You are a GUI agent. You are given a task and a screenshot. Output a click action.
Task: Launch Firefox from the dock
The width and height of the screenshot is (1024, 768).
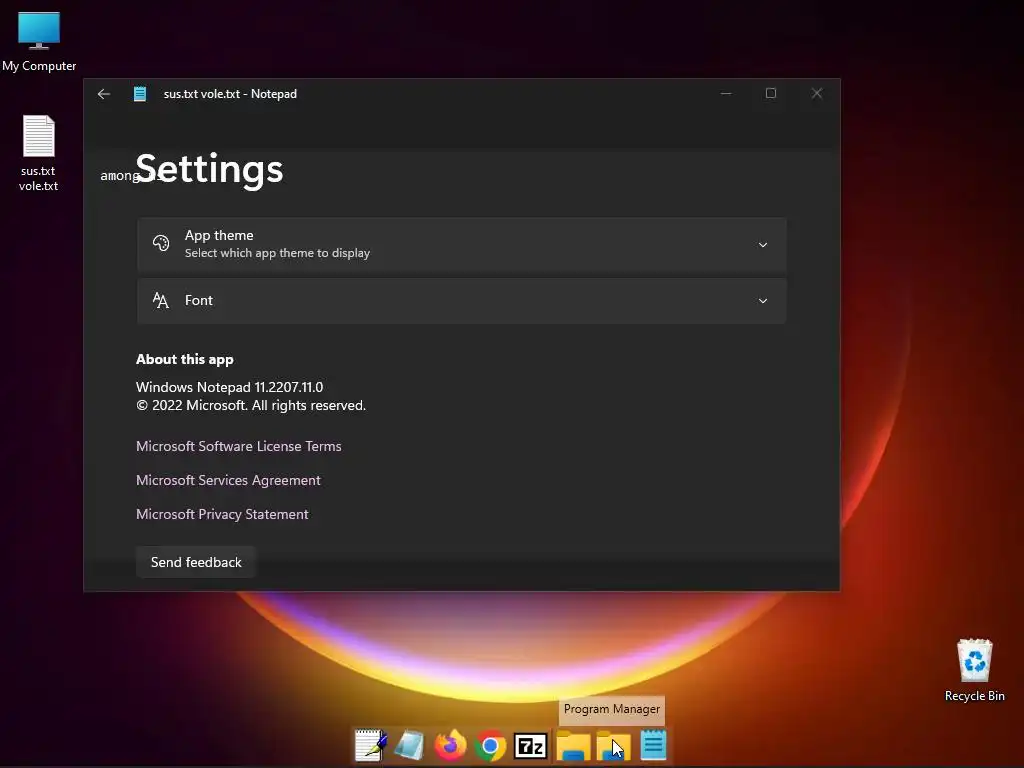tap(451, 745)
